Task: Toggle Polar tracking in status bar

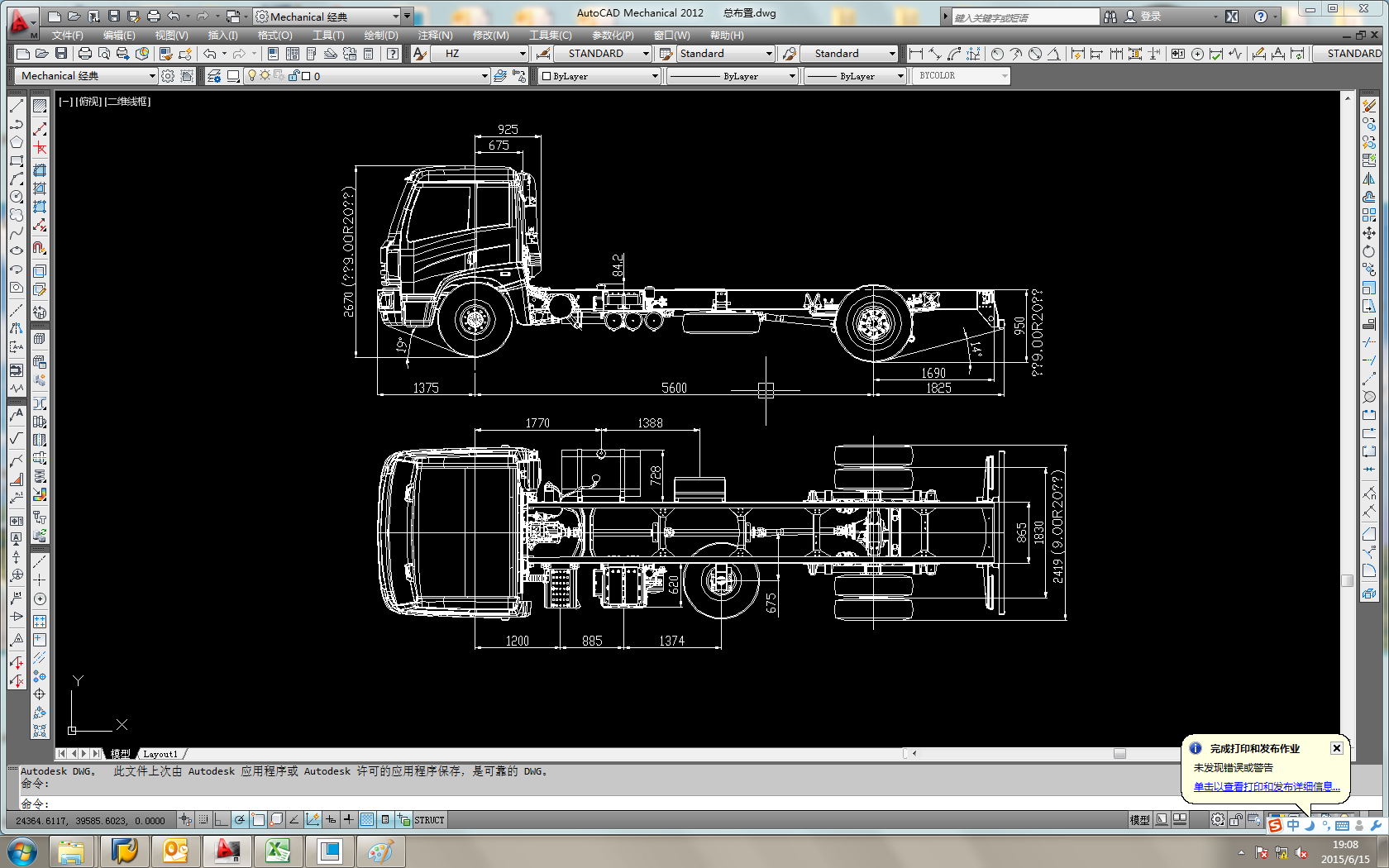Action: pyautogui.click(x=240, y=820)
